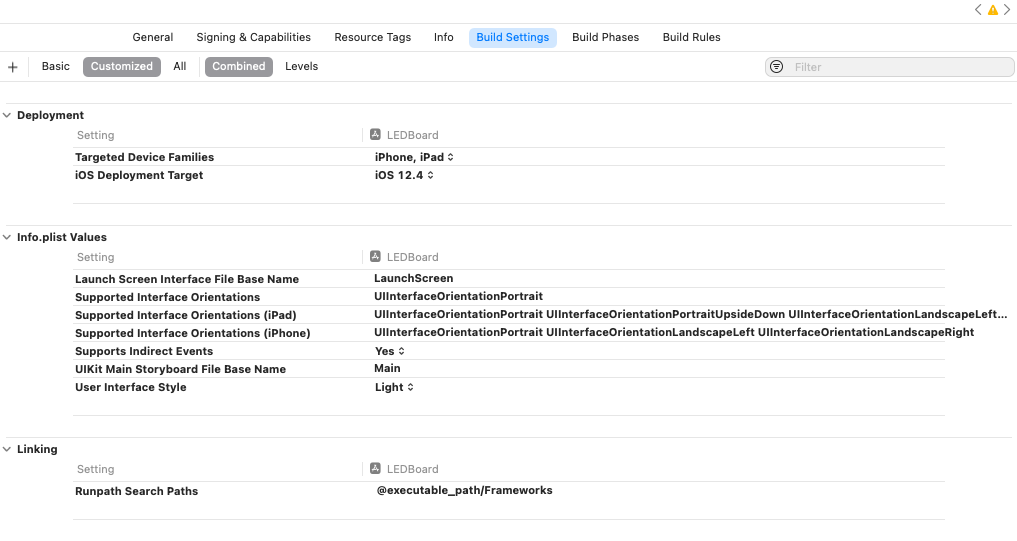Open the Info tab
Viewport: 1017px width, 541px height.
[x=444, y=37]
